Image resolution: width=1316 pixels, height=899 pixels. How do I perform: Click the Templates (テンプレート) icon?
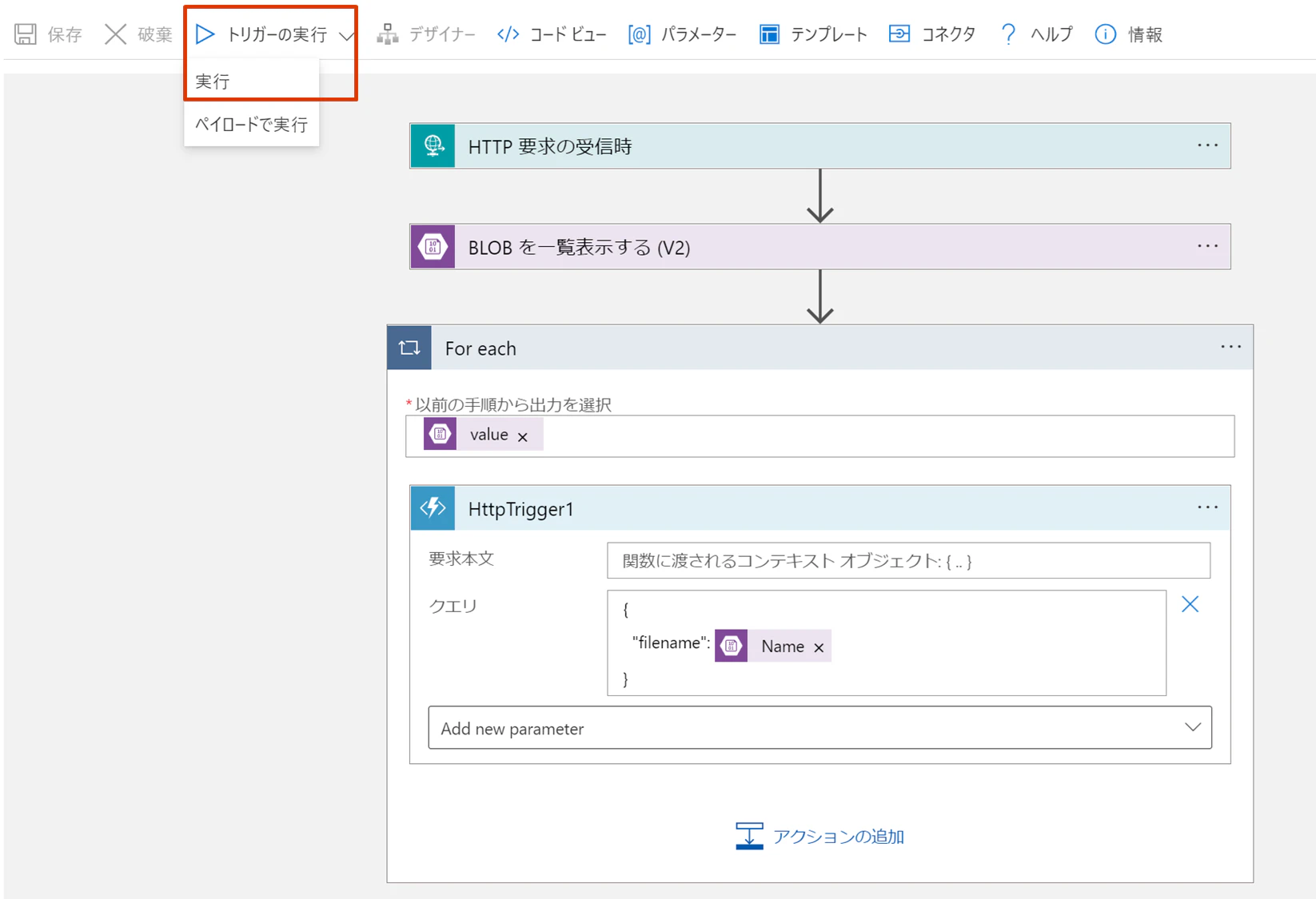769,34
